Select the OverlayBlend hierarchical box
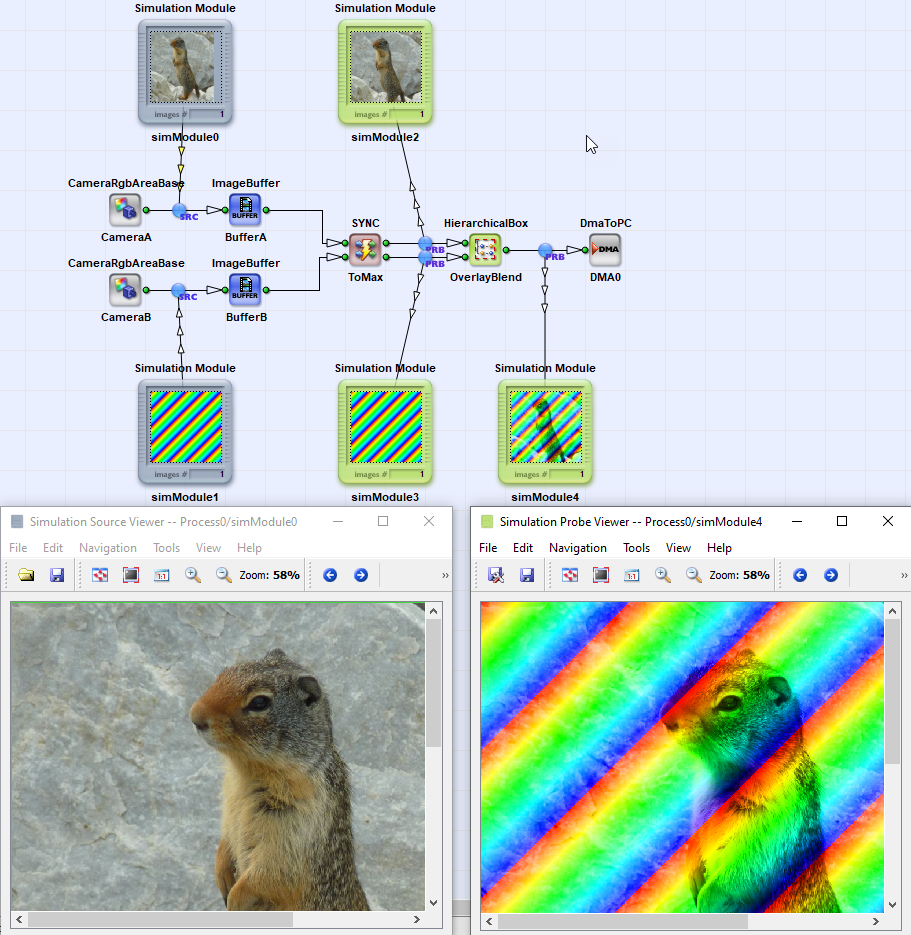This screenshot has width=911, height=935. point(485,250)
